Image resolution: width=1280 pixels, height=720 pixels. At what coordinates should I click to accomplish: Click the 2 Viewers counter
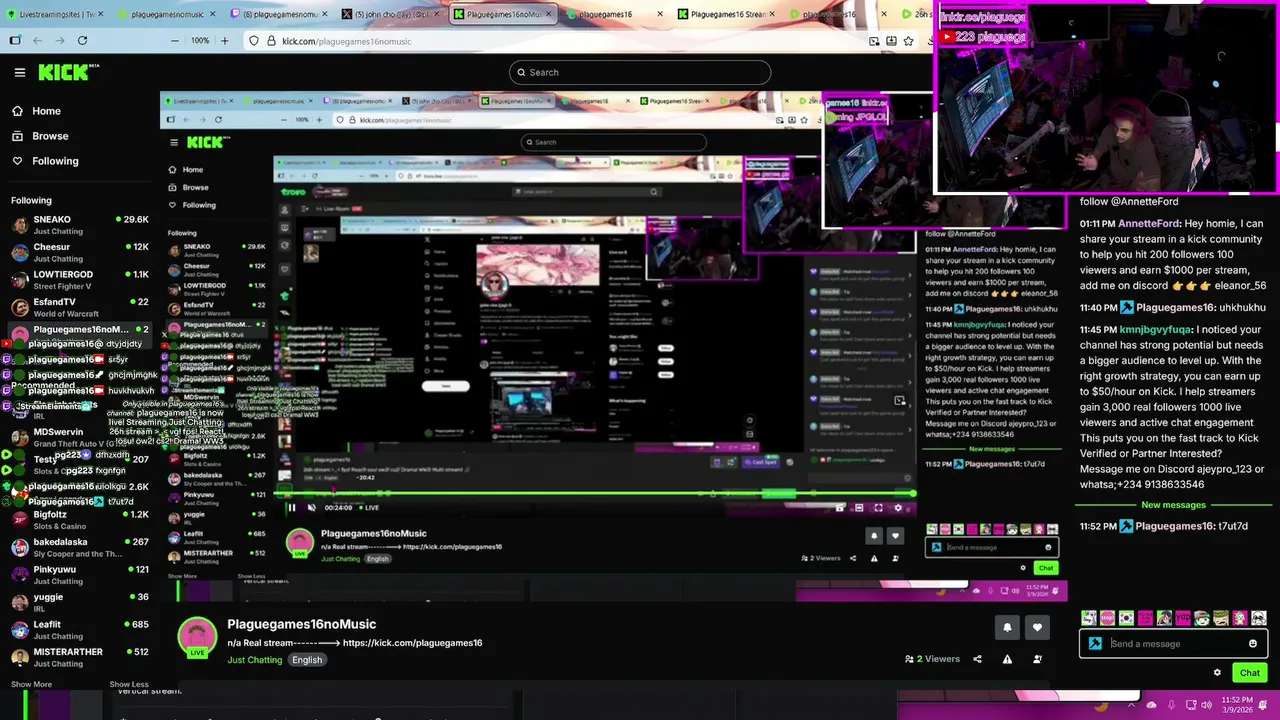coord(932,659)
